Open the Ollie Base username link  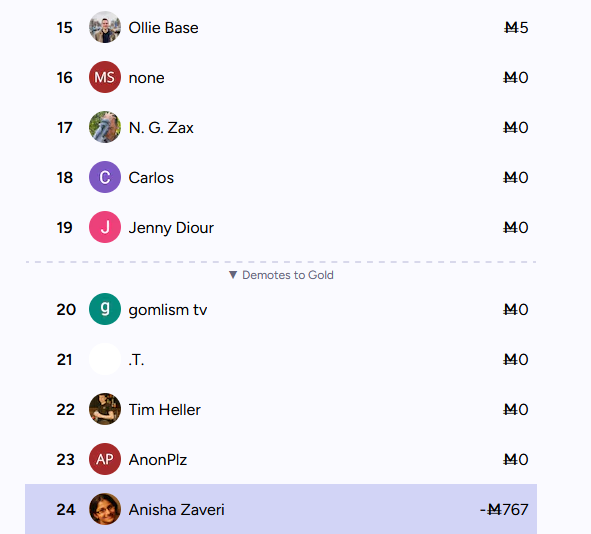pos(163,28)
